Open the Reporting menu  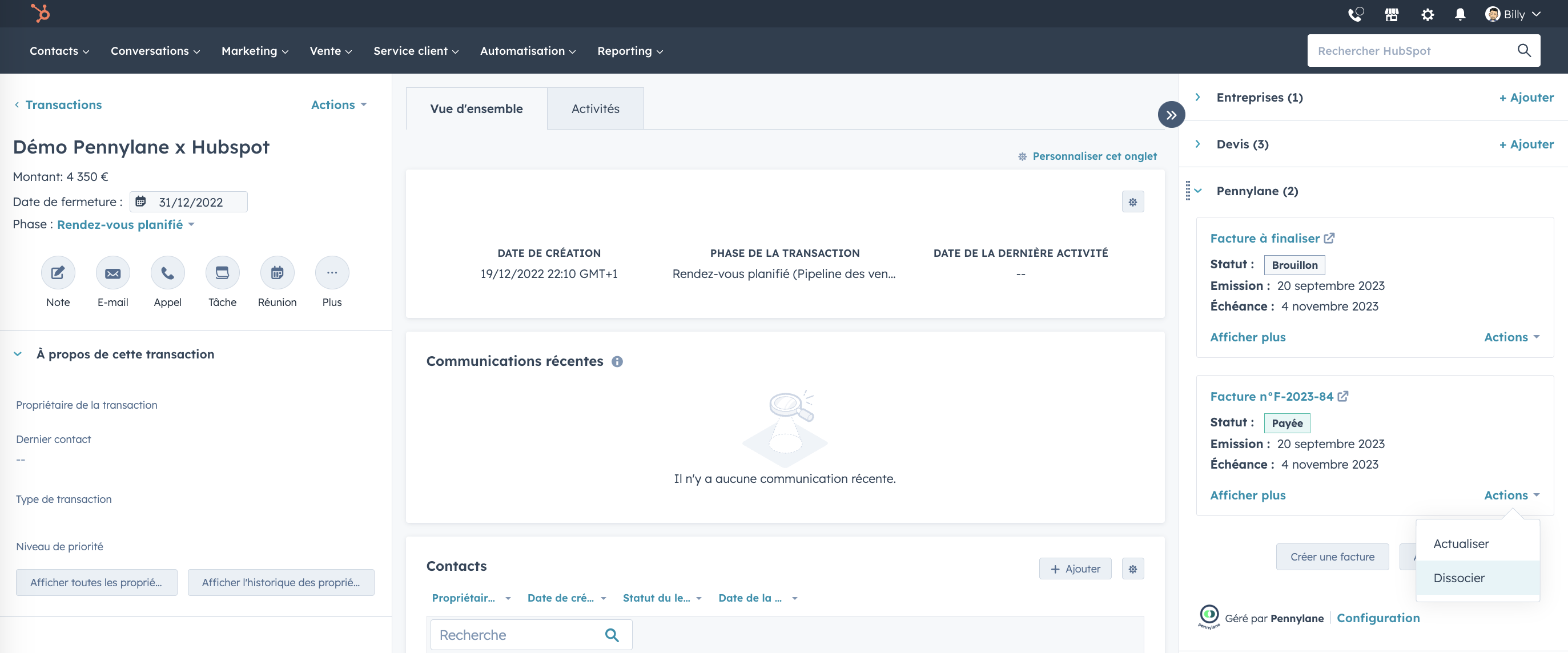(x=630, y=50)
